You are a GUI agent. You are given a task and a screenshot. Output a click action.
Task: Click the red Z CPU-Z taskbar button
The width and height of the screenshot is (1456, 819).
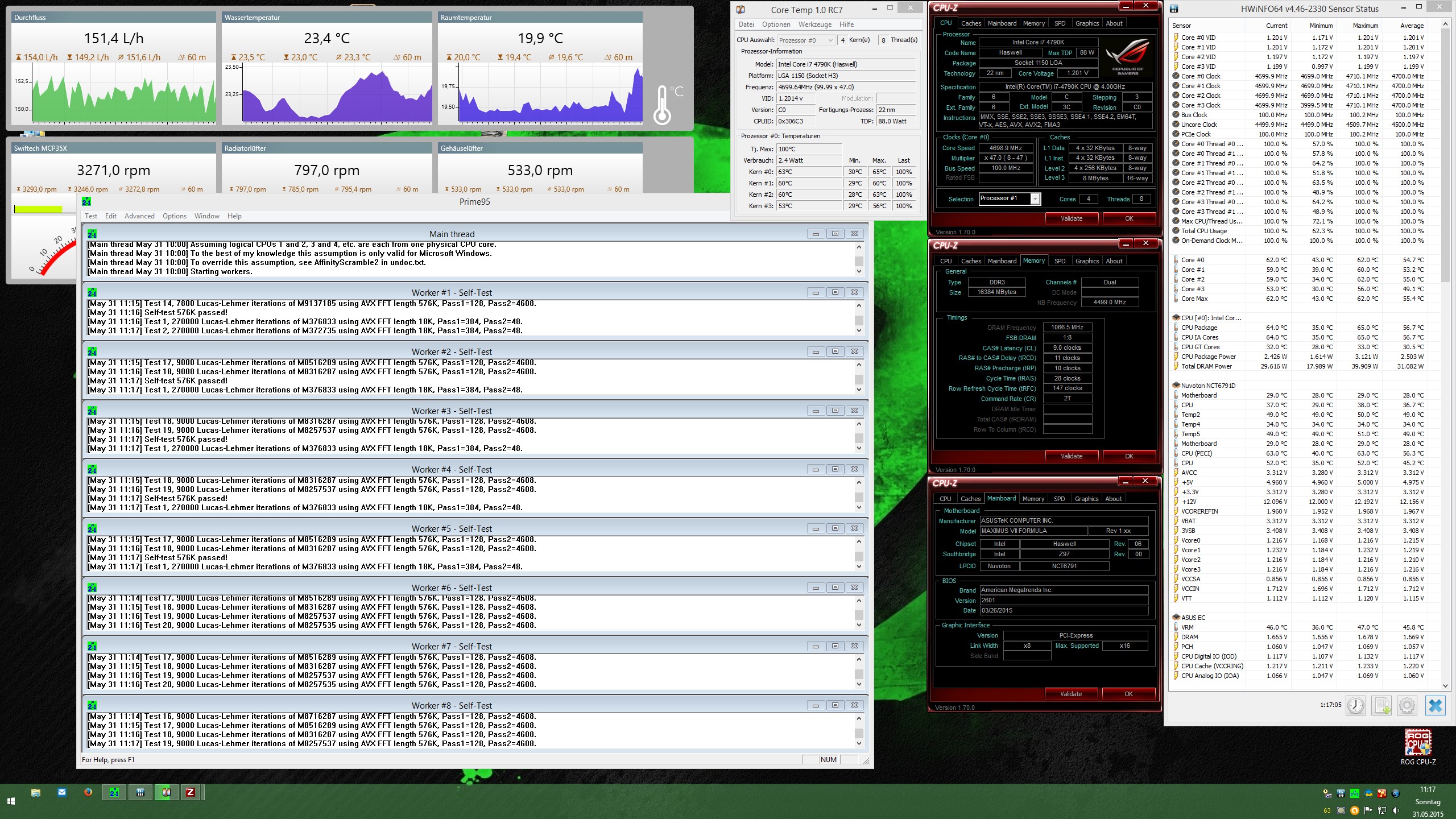click(x=191, y=792)
